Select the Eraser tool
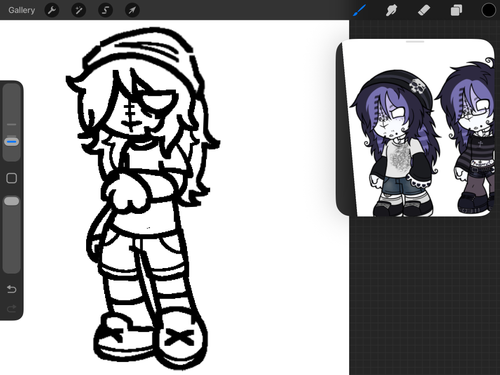Screen dimensions: 500x375 pyautogui.click(x=424, y=10)
